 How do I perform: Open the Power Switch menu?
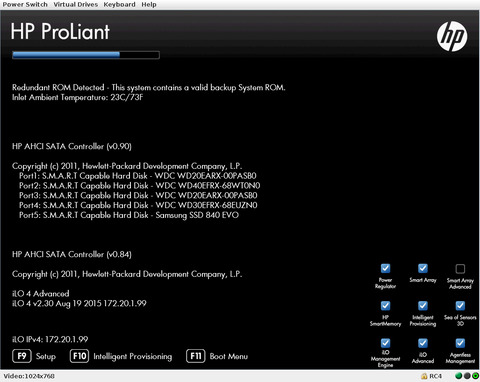pos(25,5)
